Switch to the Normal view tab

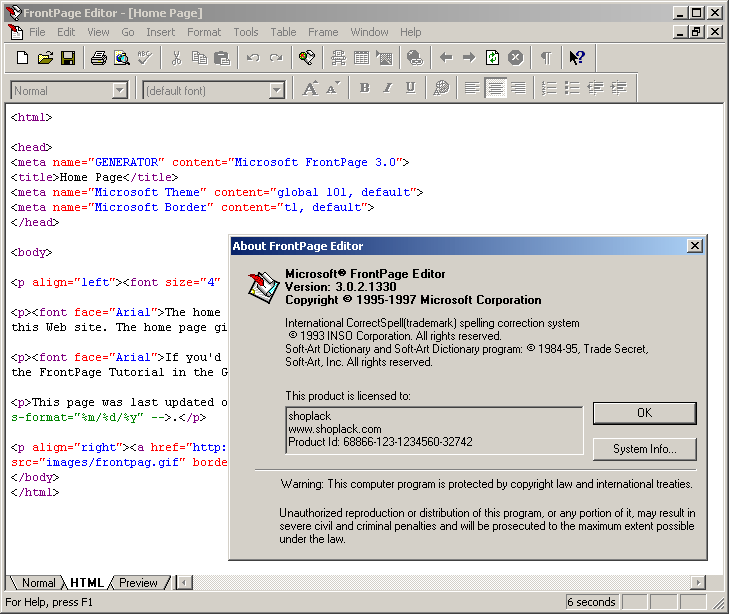tap(38, 583)
